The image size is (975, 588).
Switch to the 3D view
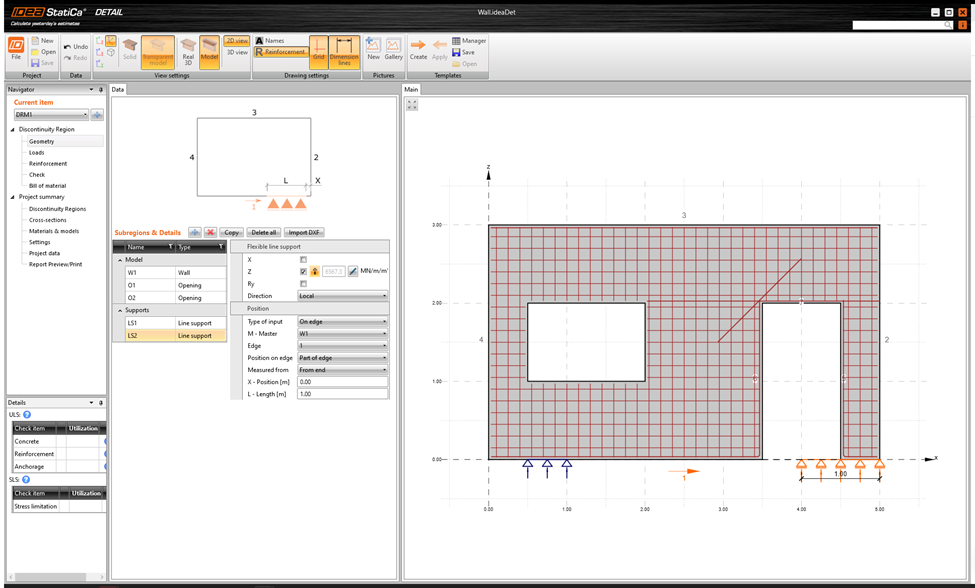click(x=237, y=52)
